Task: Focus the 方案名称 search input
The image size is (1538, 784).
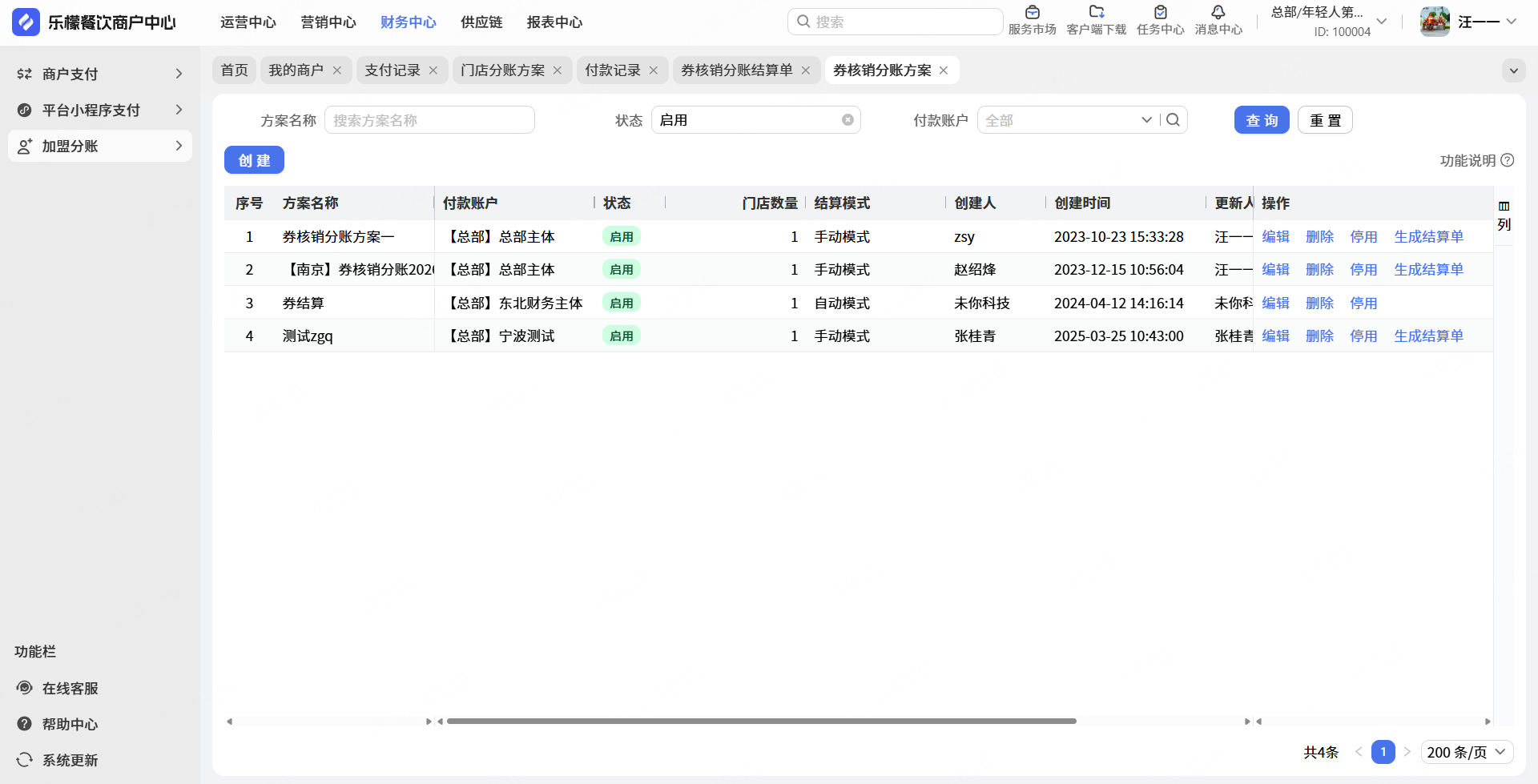Action: [429, 120]
